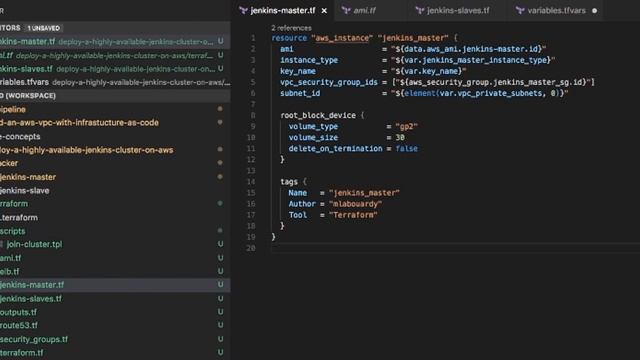The width and height of the screenshot is (640, 360).
Task: Click Terraform icon on variables.tfvars tab
Action: [x=520, y=11]
